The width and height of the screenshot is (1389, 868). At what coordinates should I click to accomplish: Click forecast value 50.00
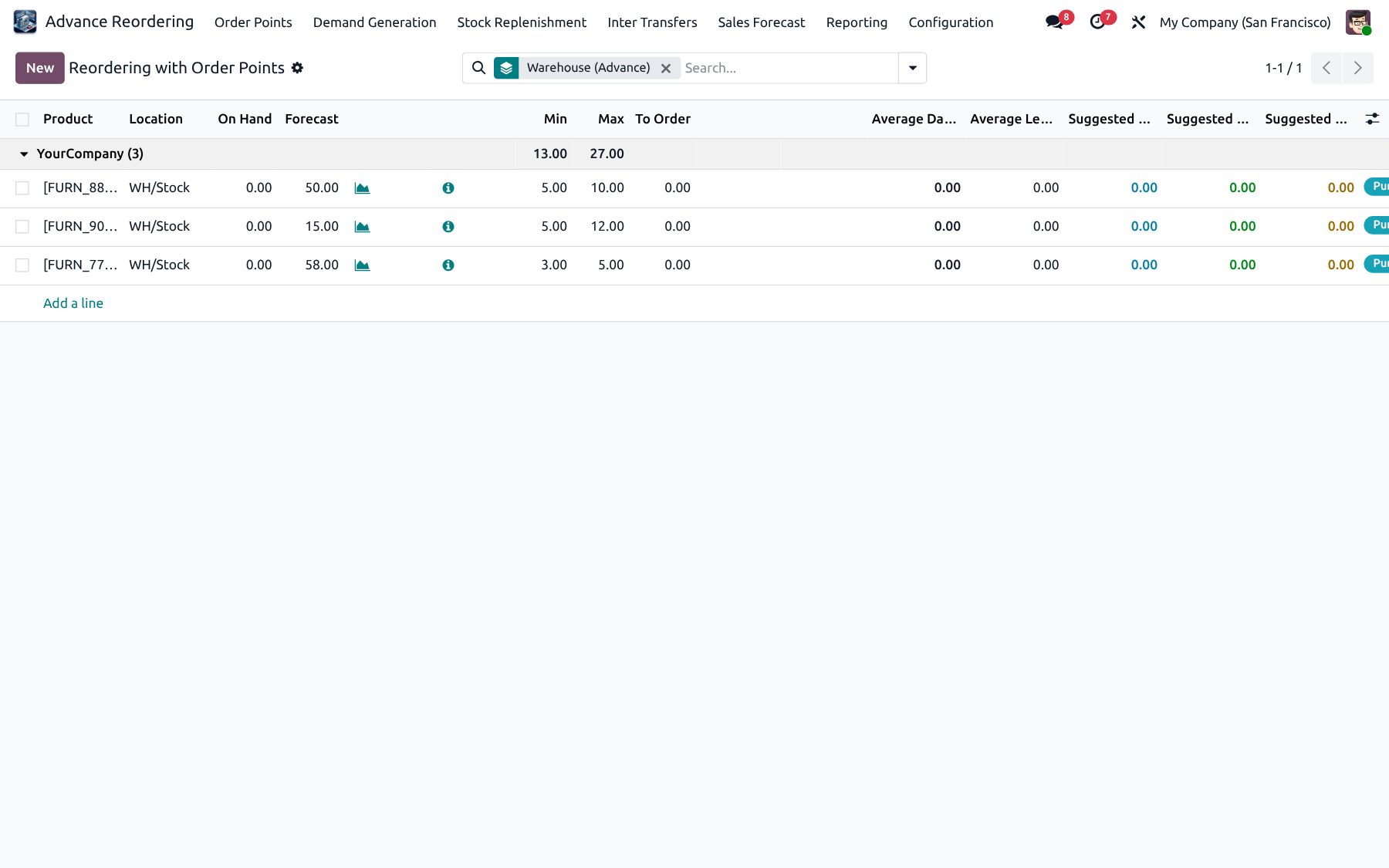tap(322, 187)
